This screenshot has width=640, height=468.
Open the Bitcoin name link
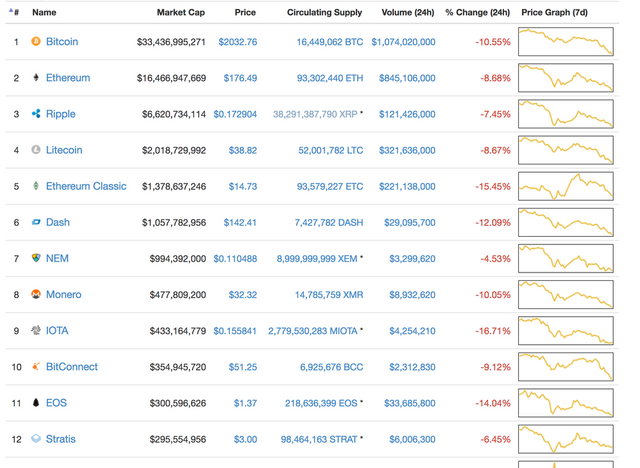click(62, 42)
